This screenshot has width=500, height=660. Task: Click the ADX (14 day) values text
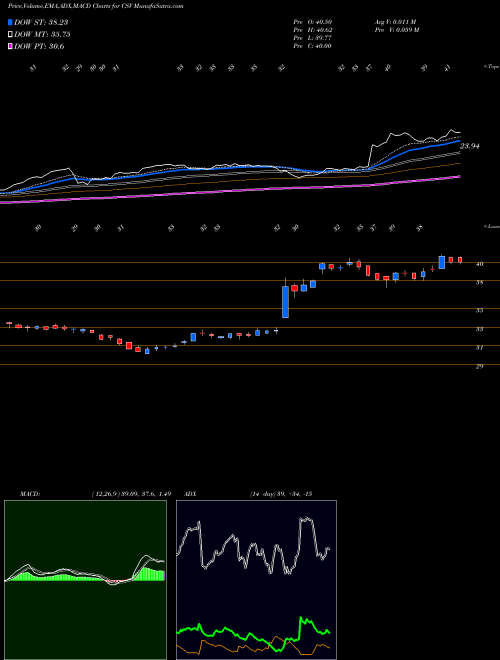pyautogui.click(x=281, y=494)
